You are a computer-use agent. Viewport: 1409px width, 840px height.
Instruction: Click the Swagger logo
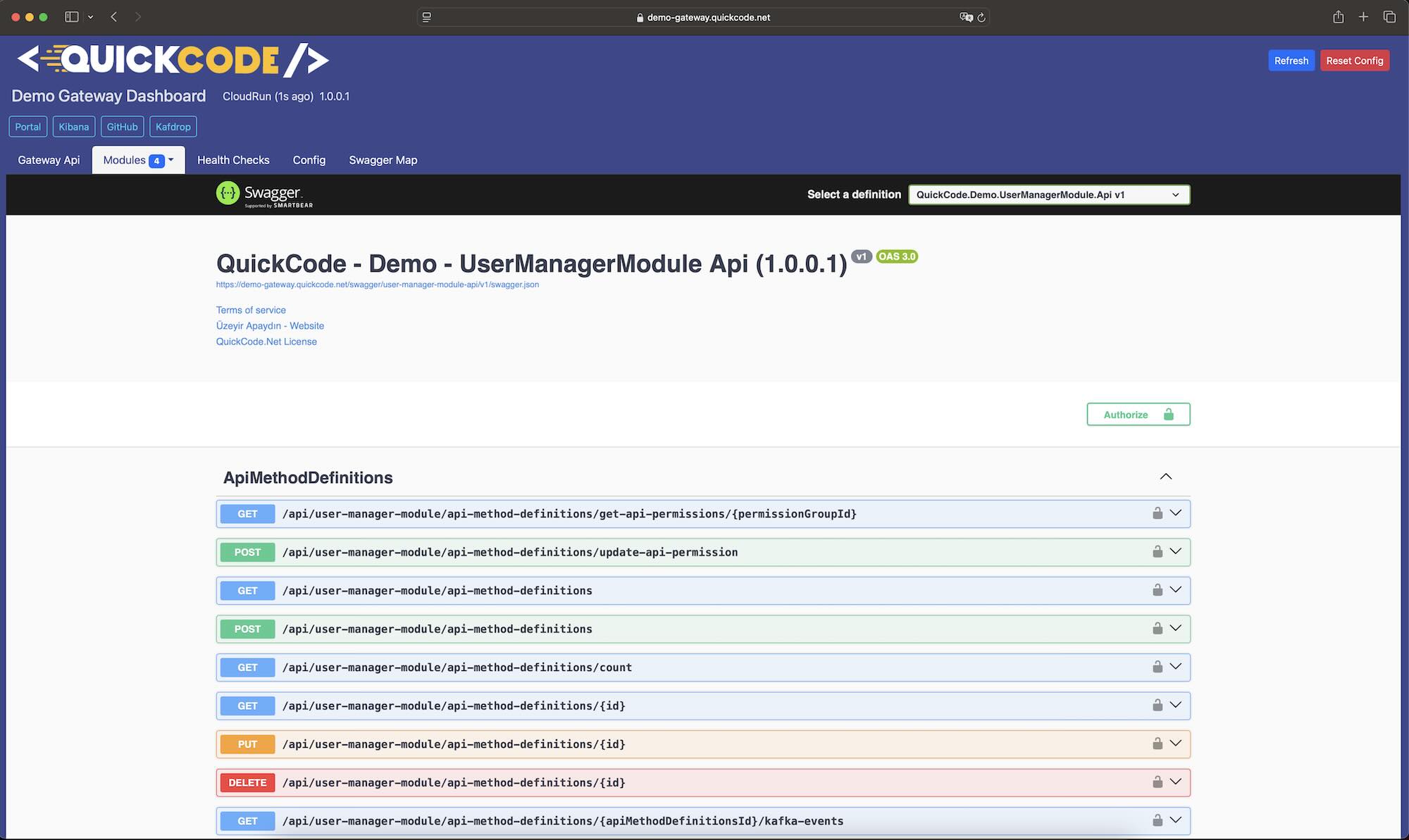tap(264, 194)
